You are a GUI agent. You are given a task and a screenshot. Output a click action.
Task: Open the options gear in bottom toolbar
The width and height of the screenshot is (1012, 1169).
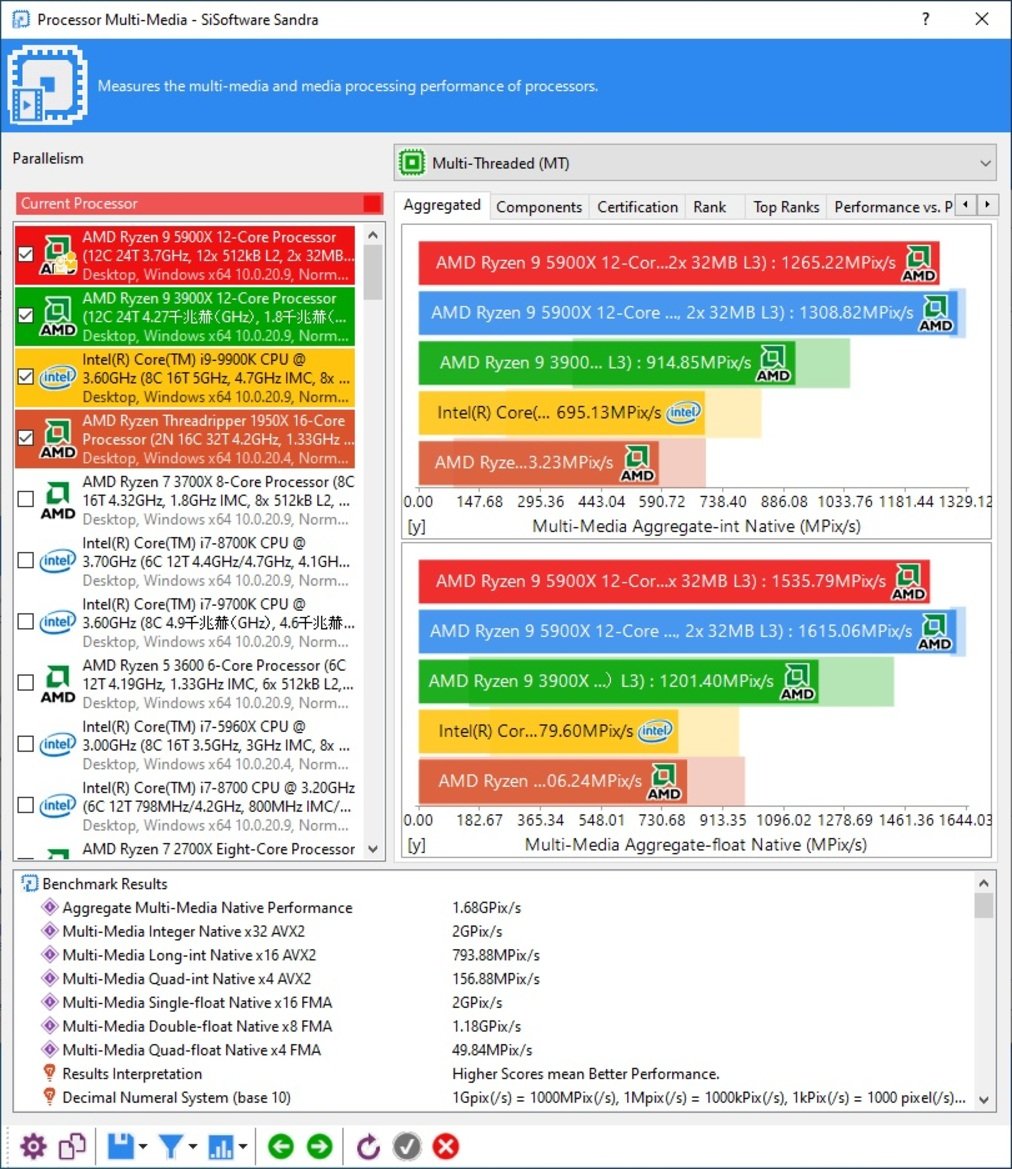coord(34,1147)
